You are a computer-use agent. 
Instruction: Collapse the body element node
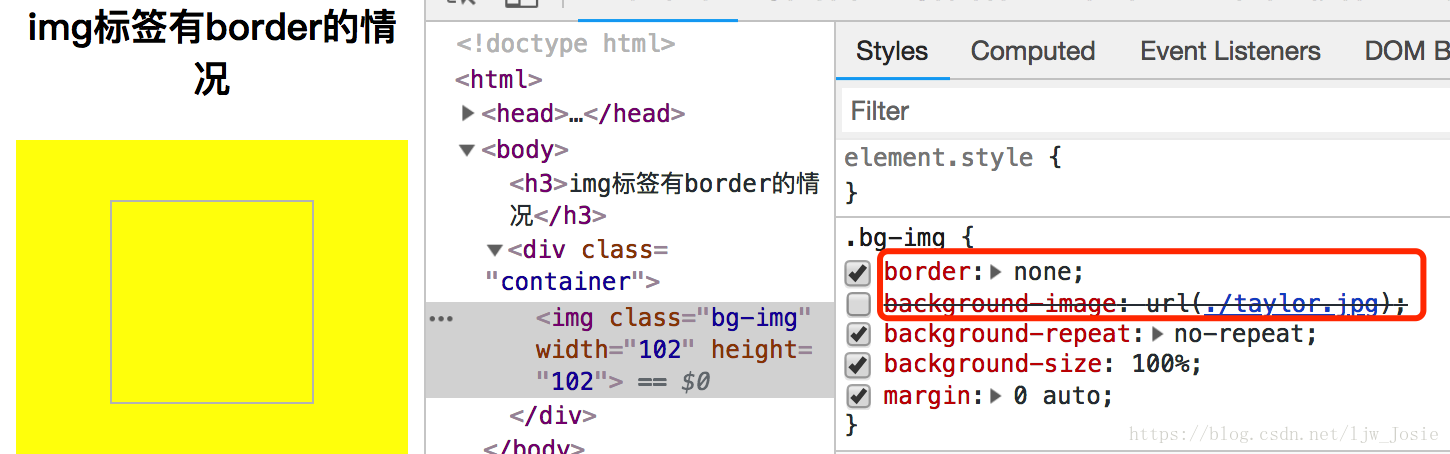[467, 150]
